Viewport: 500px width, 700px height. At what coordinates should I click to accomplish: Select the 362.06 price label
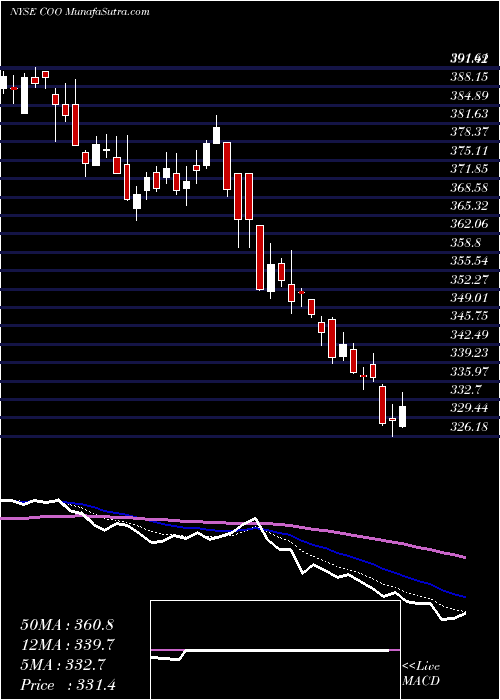[469, 224]
